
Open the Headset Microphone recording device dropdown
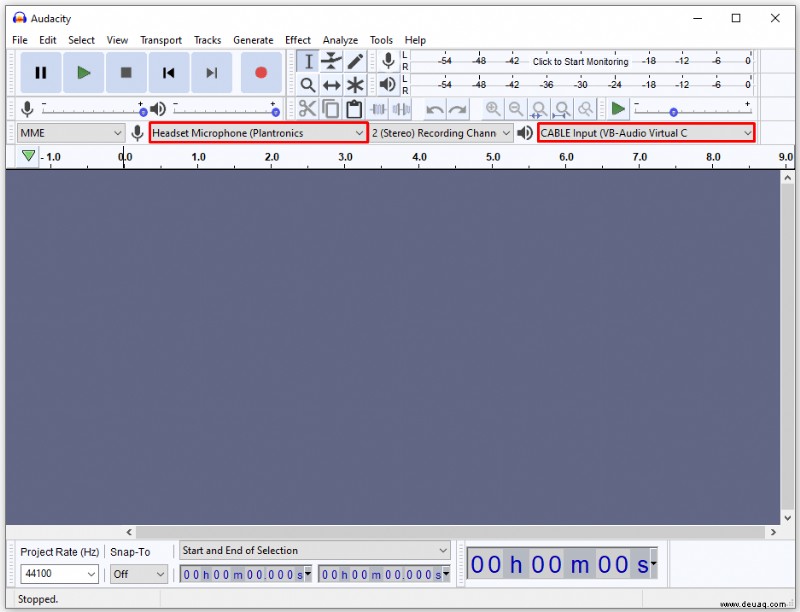[x=258, y=133]
